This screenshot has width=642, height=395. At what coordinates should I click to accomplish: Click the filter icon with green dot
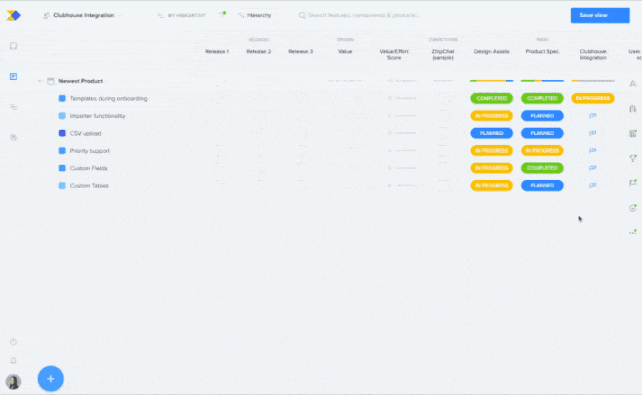223,15
